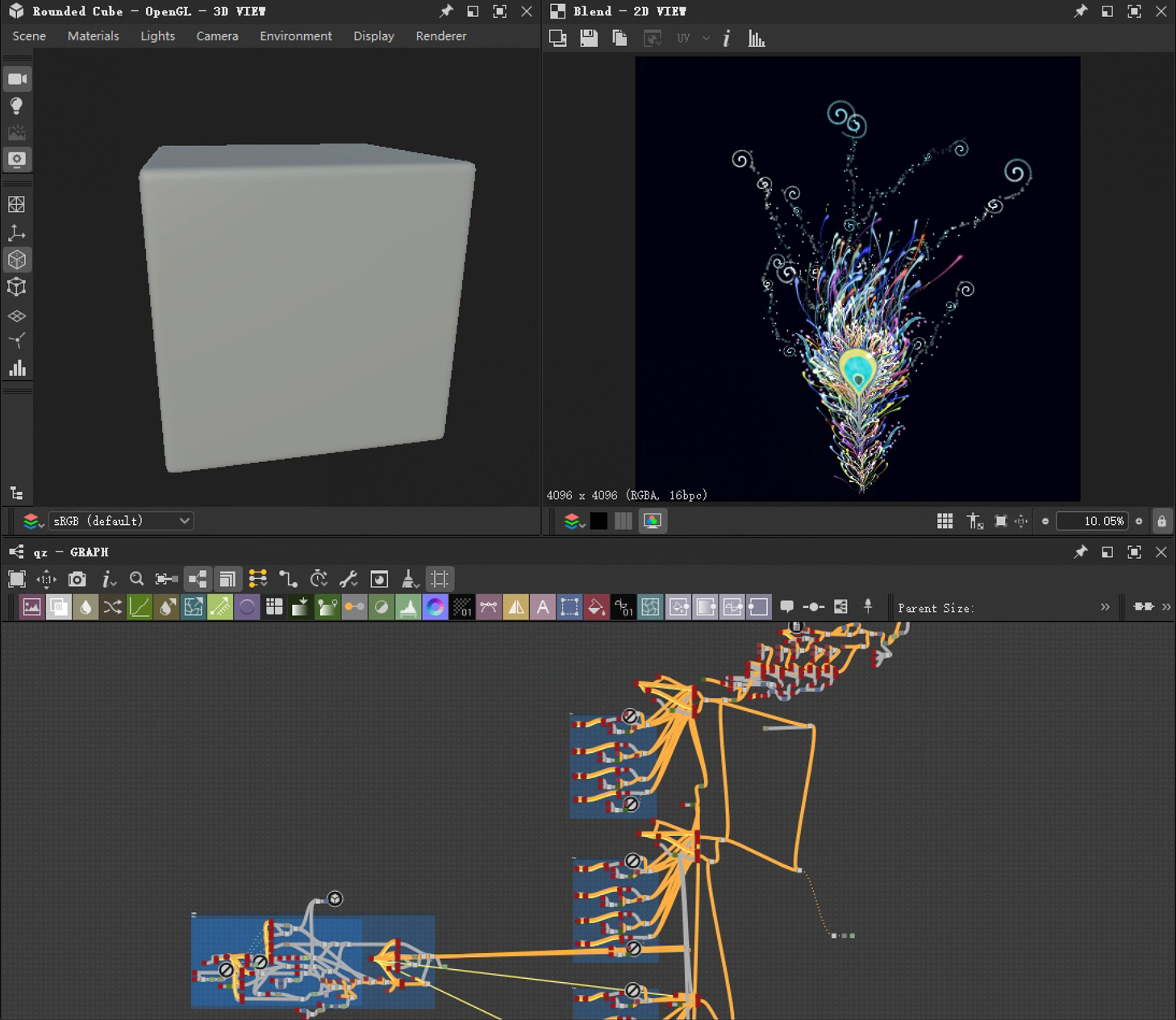The image size is (1176, 1020).
Task: Open the Environment menu
Action: coord(295,35)
